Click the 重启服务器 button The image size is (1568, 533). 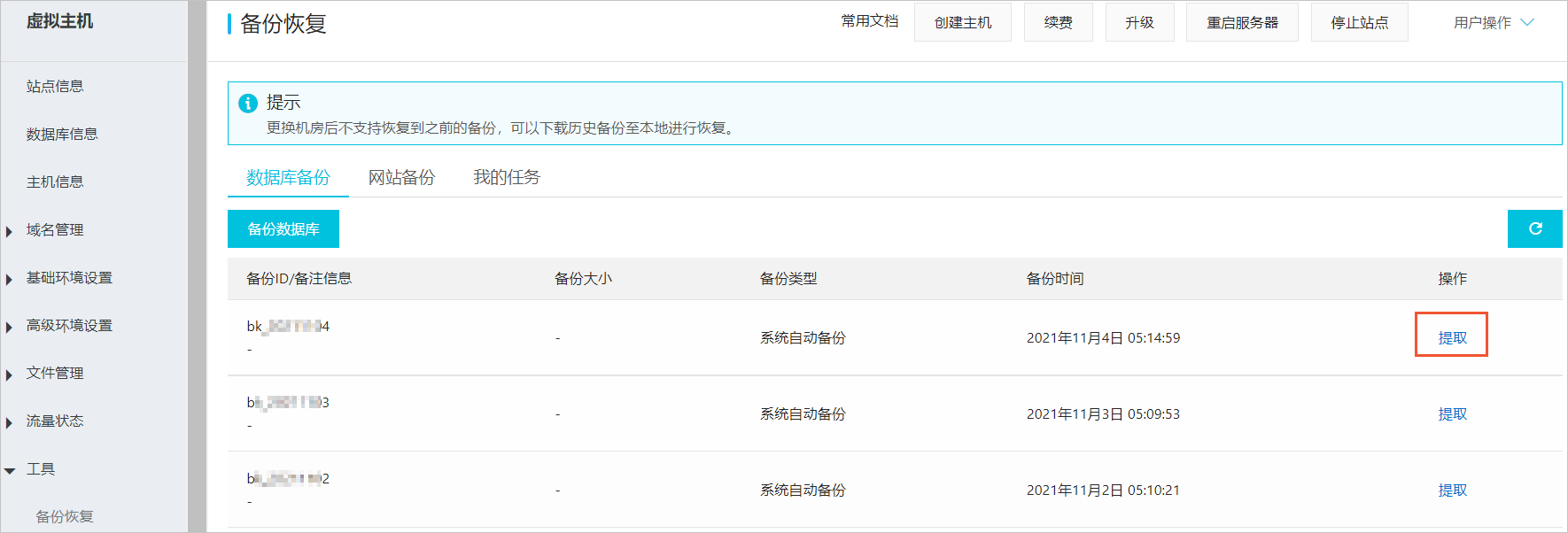coord(1242,22)
